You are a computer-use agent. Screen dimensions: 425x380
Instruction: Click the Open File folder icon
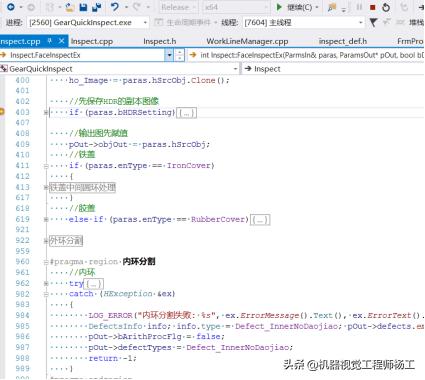tap(70, 7)
